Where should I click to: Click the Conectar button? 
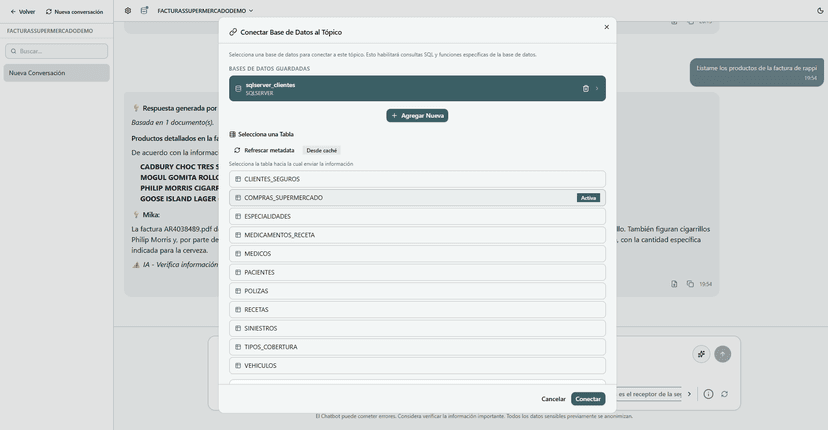[588, 399]
